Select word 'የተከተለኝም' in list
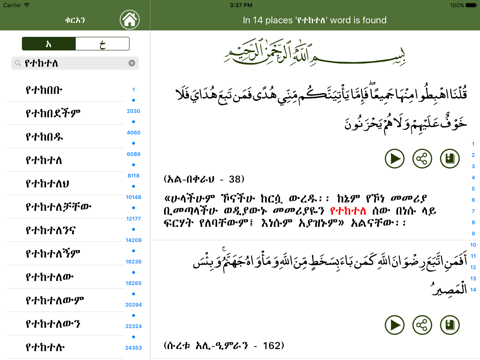 [66, 254]
